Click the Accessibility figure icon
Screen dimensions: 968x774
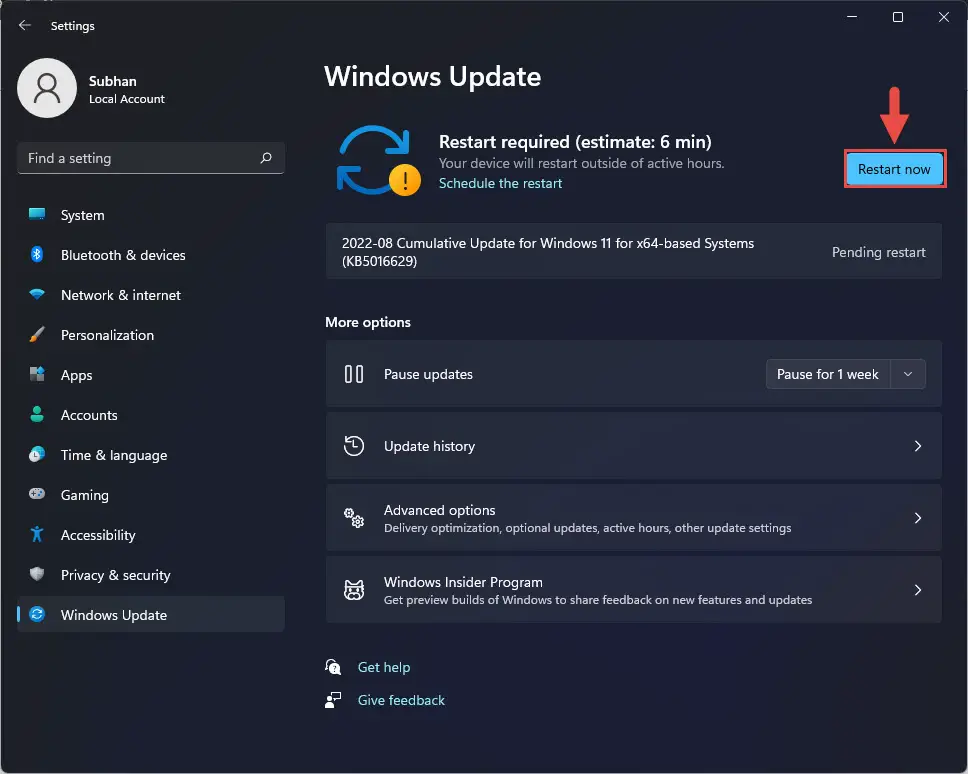tap(37, 535)
